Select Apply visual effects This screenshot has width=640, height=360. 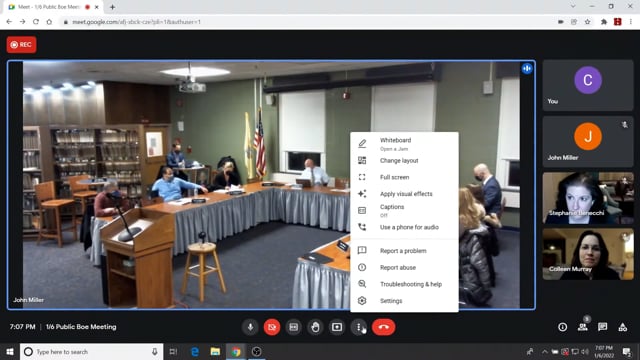(x=404, y=194)
